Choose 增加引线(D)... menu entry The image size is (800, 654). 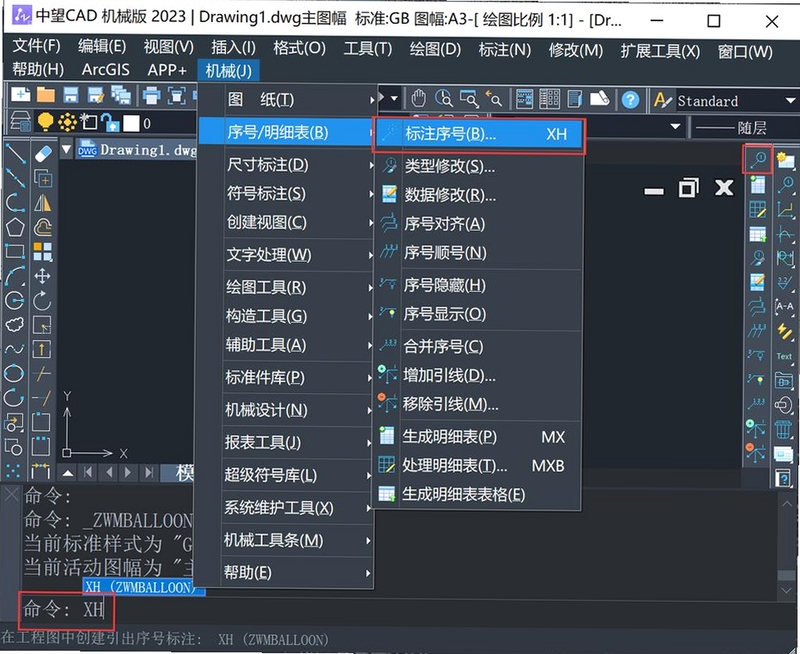click(x=479, y=376)
